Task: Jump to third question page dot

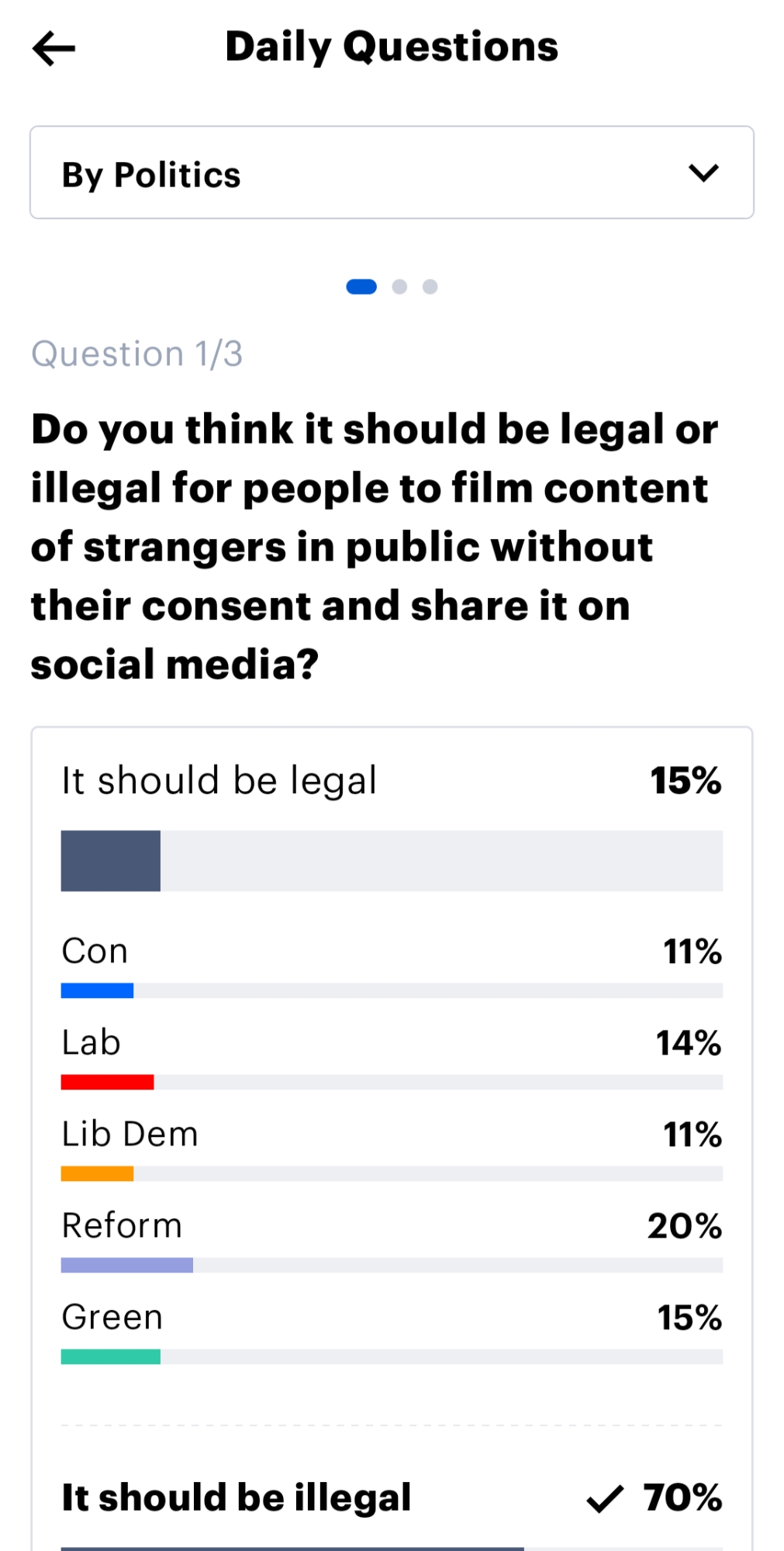Action: [x=430, y=287]
